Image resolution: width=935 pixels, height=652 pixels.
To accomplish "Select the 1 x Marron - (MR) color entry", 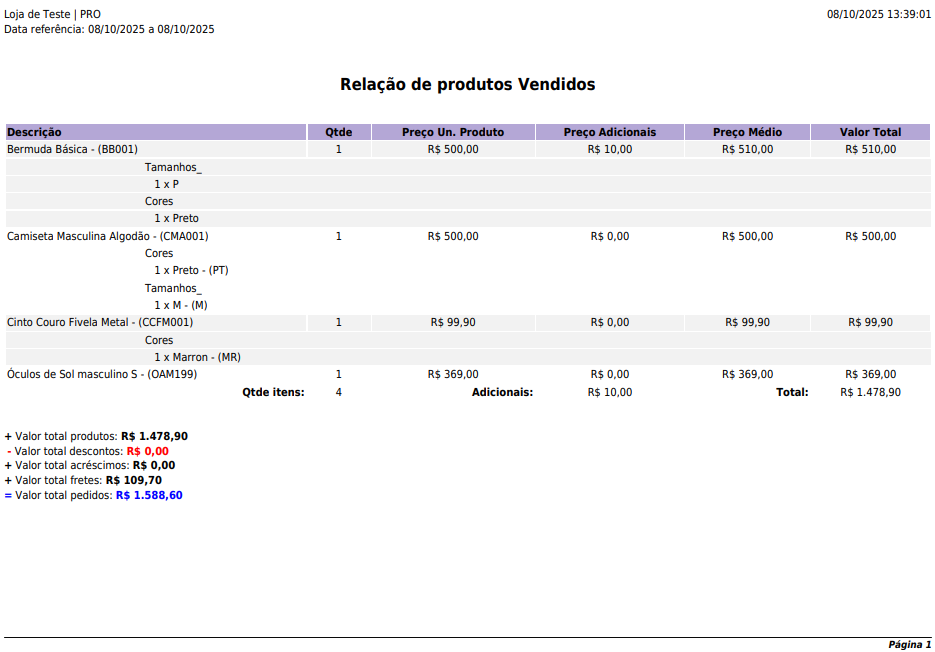I will 197,357.
